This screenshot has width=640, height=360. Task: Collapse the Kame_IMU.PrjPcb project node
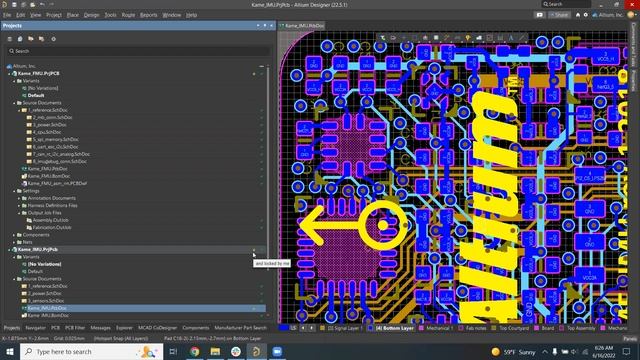9,249
